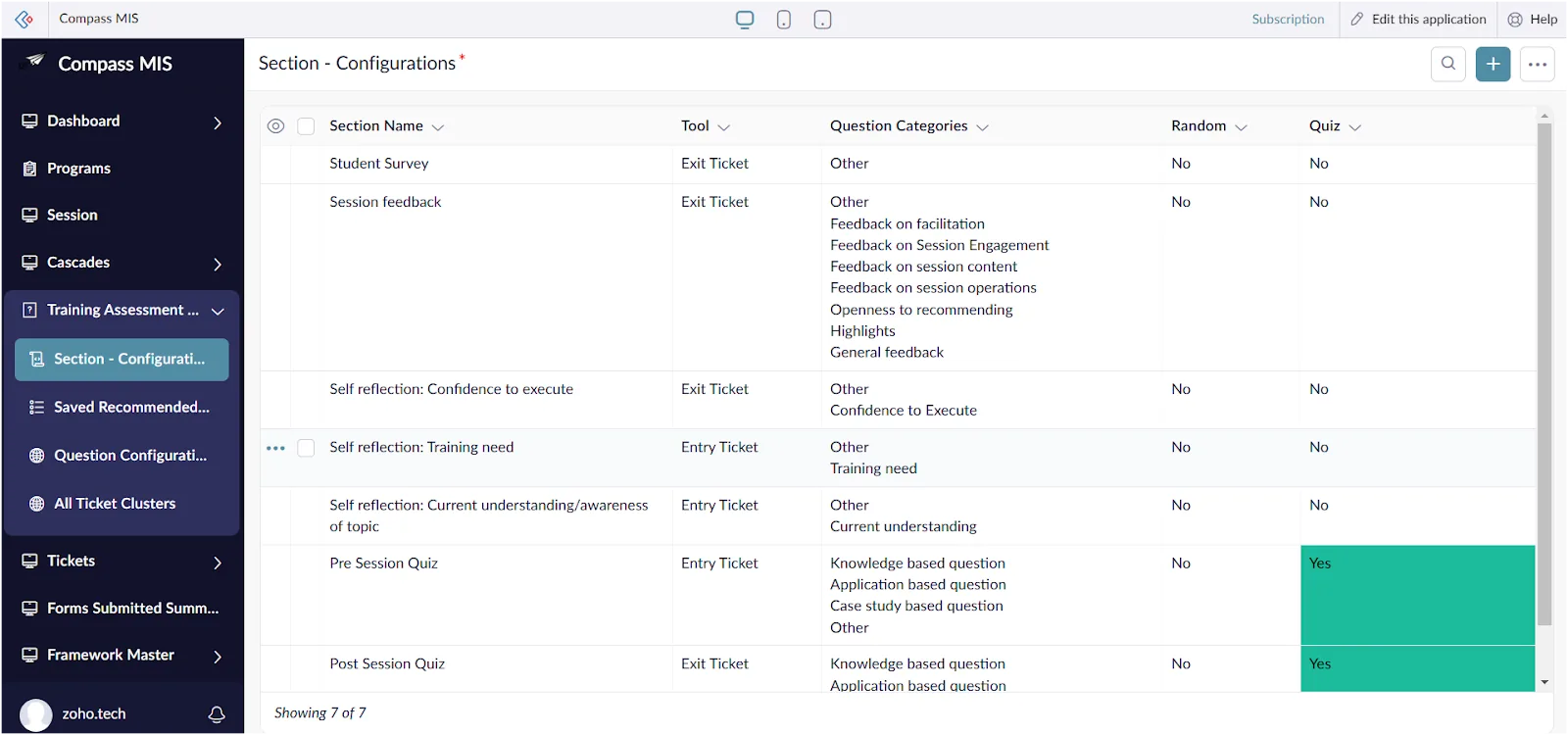Open the Quiz column dropdown arrow
This screenshot has width=1568, height=735.
pyautogui.click(x=1355, y=127)
